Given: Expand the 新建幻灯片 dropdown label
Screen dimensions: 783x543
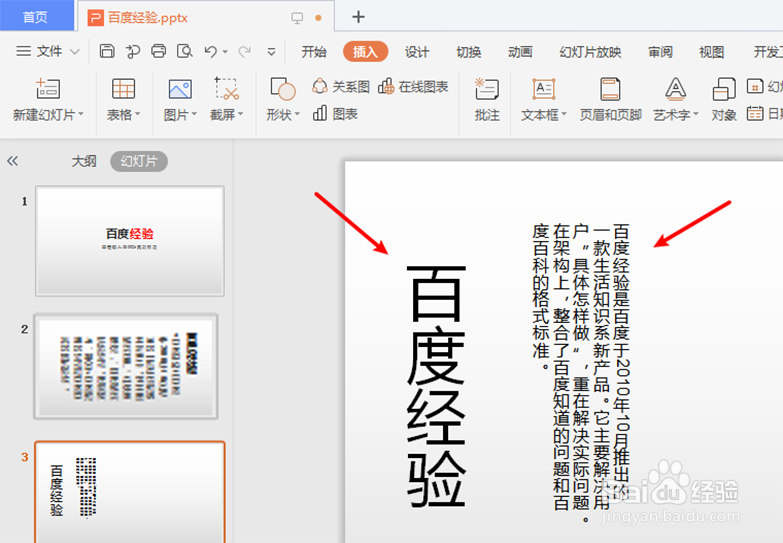Looking at the screenshot, I should 48,115.
